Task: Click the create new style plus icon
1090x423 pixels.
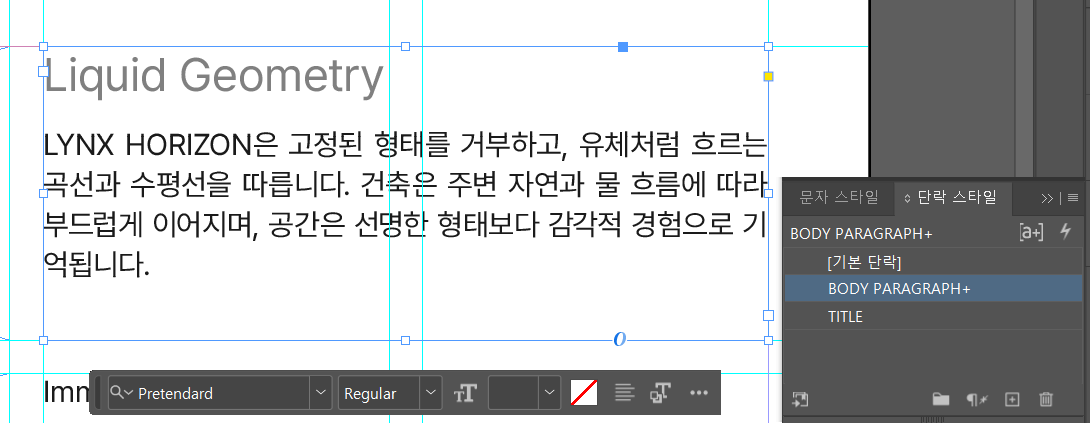Action: click(1012, 399)
